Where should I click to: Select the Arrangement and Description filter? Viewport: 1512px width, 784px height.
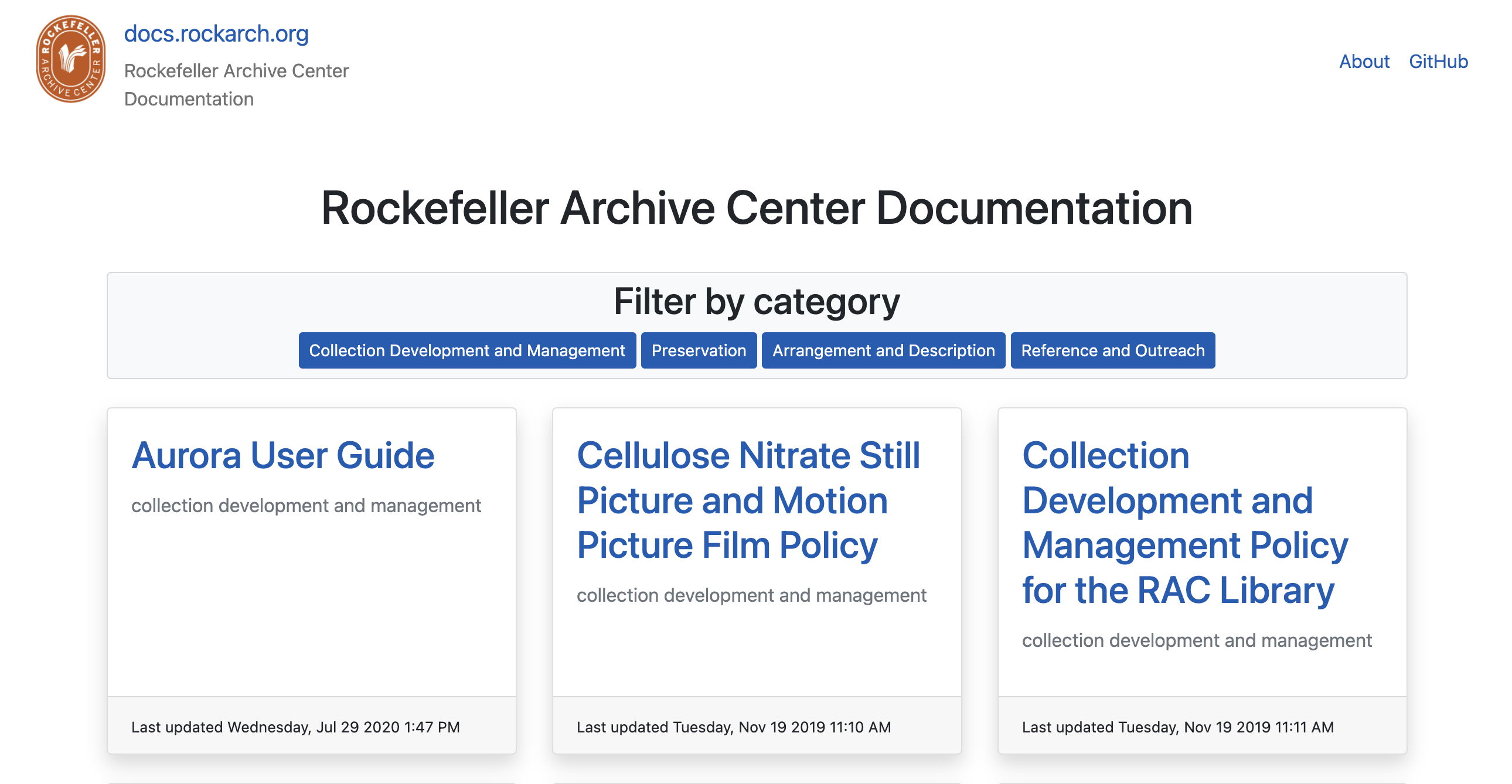pos(883,350)
